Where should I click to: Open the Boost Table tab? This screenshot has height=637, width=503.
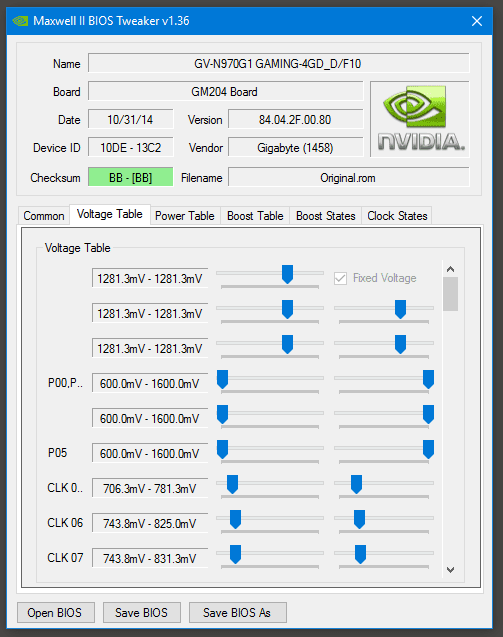pyautogui.click(x=255, y=216)
